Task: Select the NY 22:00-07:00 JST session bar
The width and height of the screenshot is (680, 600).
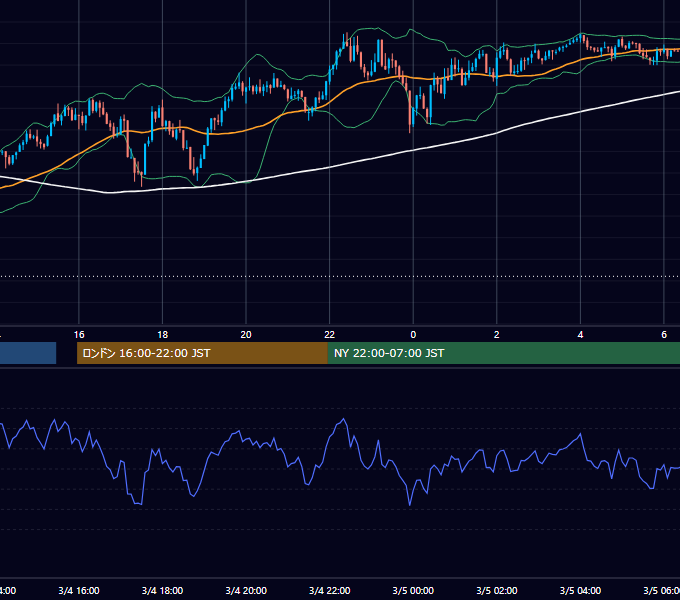Action: 503,353
